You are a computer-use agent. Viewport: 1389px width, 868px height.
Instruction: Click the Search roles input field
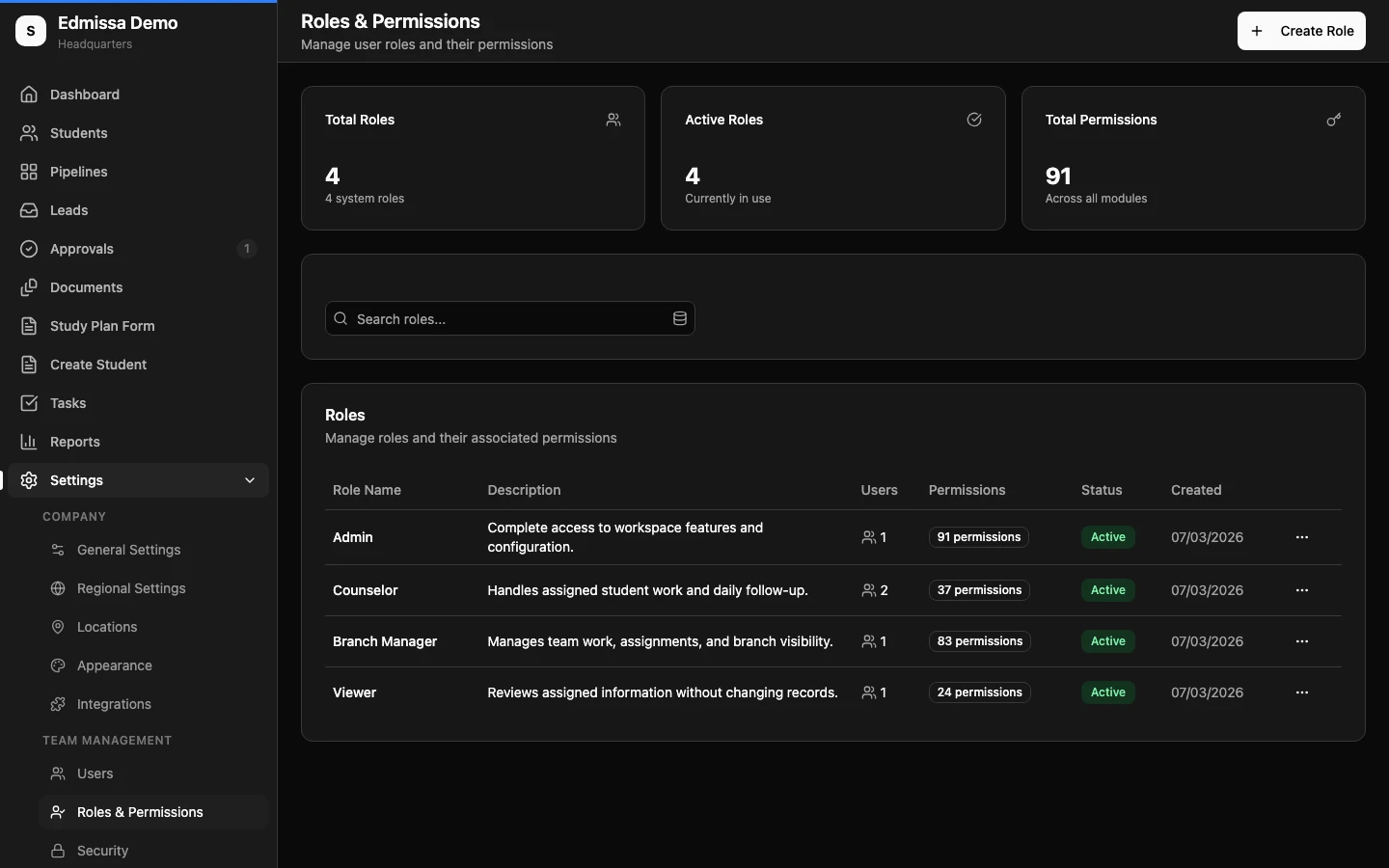point(510,318)
